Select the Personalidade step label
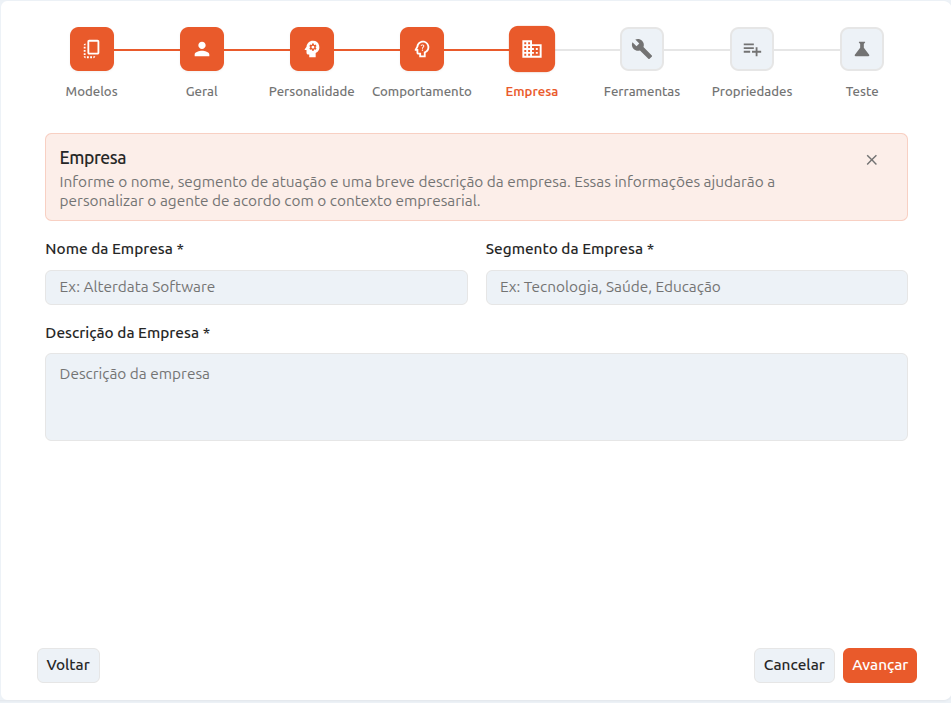This screenshot has width=951, height=703. 312,92
